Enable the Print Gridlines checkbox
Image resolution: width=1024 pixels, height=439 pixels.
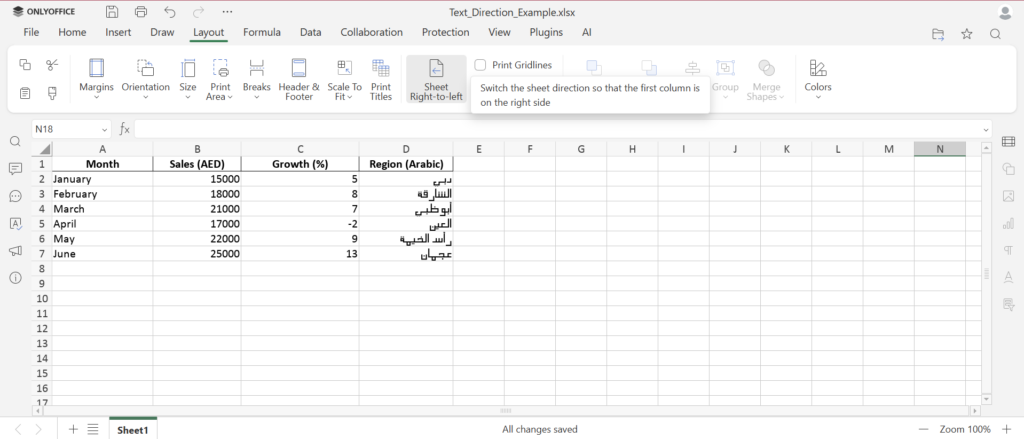click(481, 65)
